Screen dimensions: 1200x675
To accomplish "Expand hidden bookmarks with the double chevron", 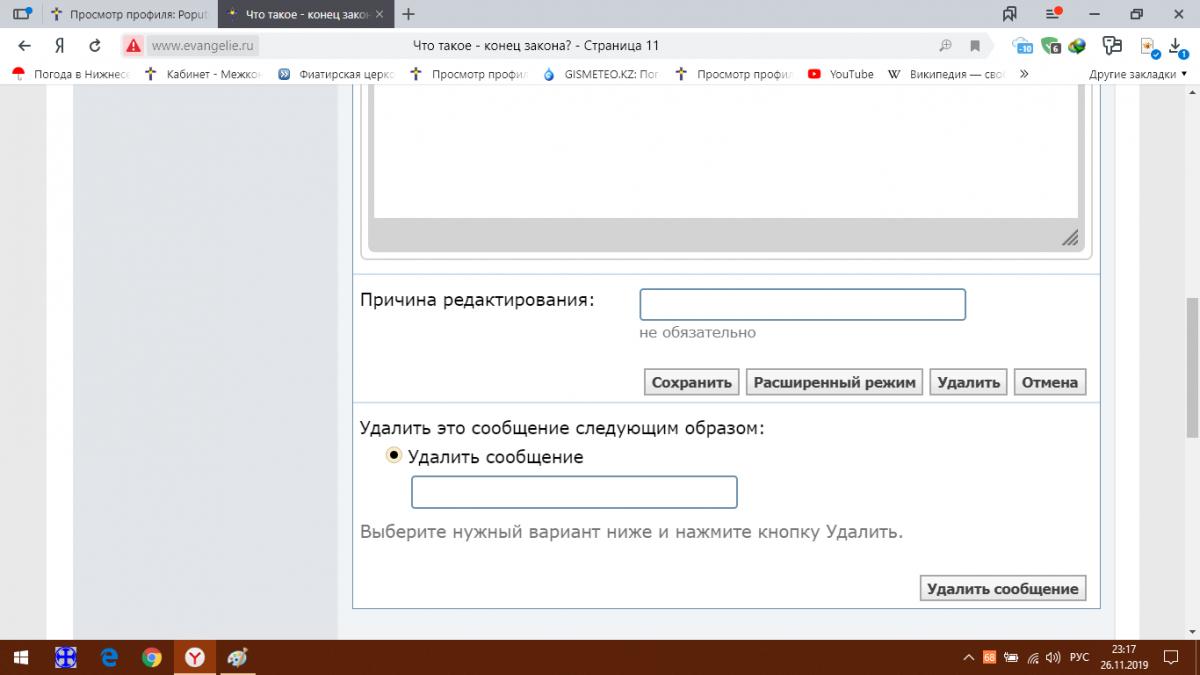I will (x=1022, y=74).
